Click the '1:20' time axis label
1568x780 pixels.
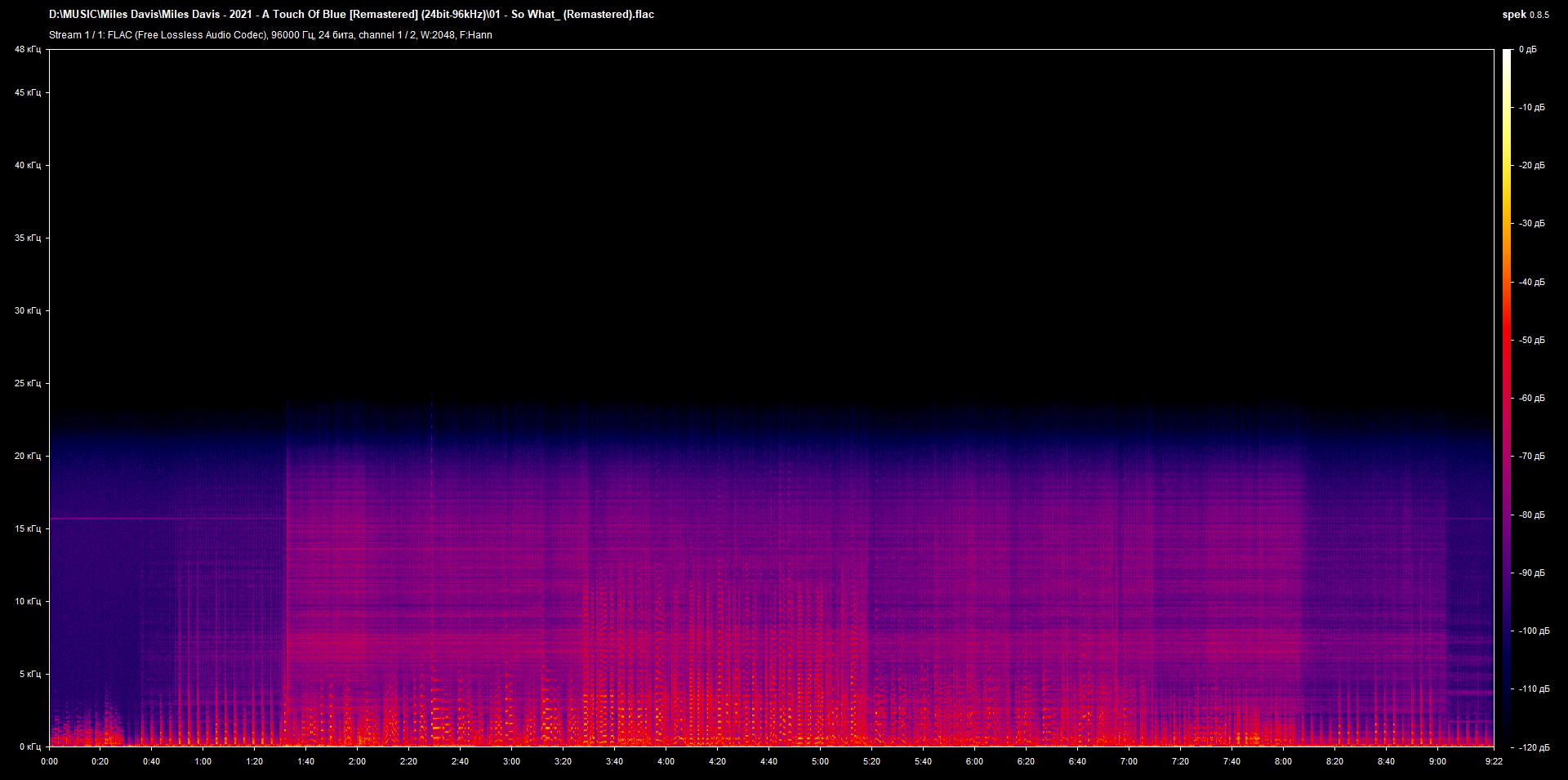[255, 762]
